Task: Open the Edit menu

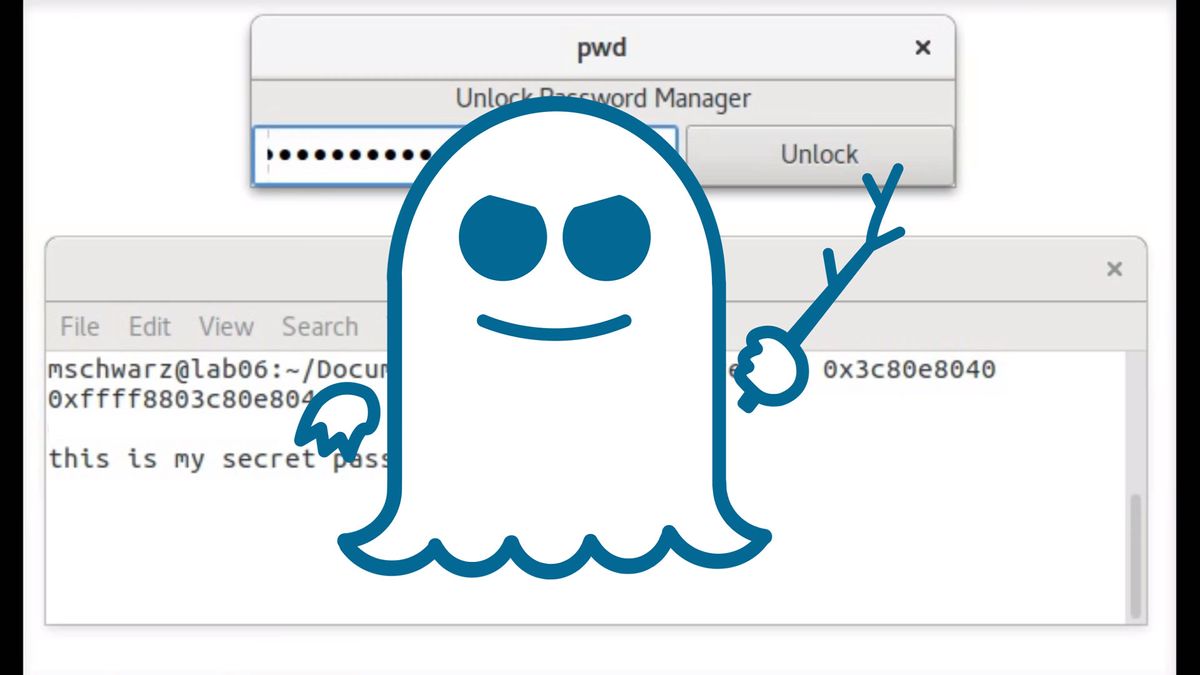Action: coord(149,326)
